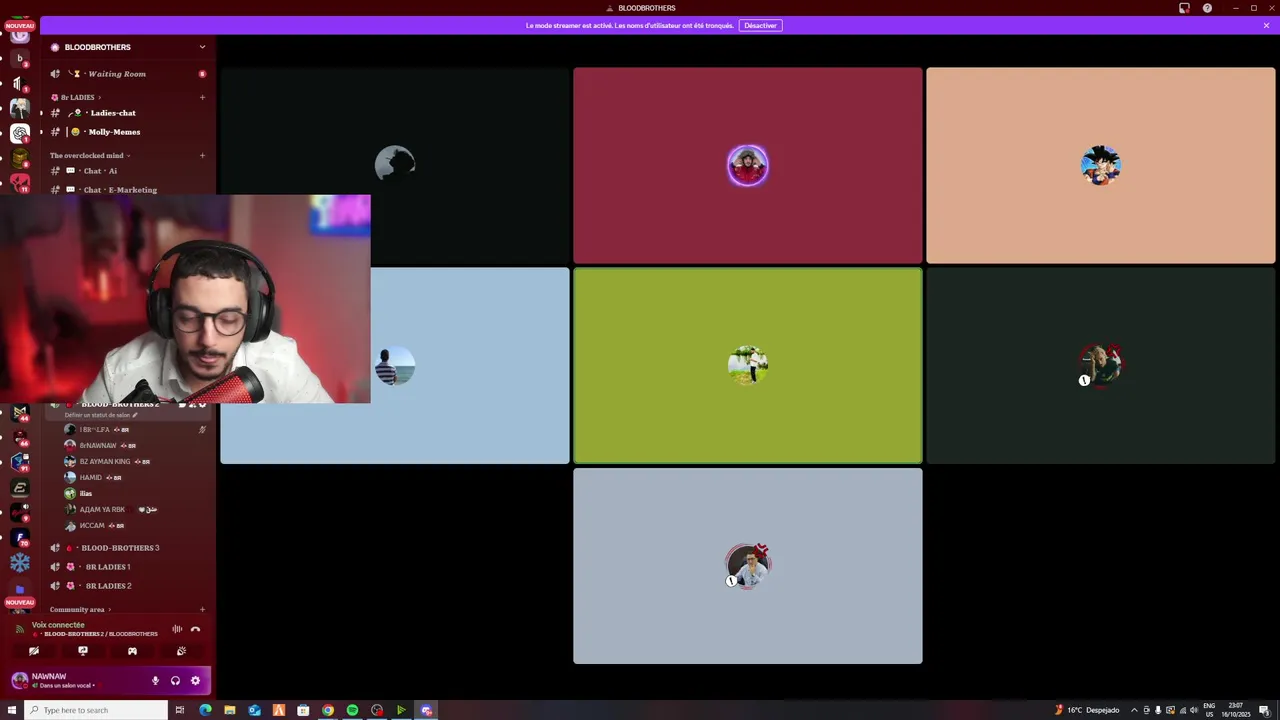Open the server folder icon above NOUVEAU
The image size is (1280, 720).
coord(19,589)
